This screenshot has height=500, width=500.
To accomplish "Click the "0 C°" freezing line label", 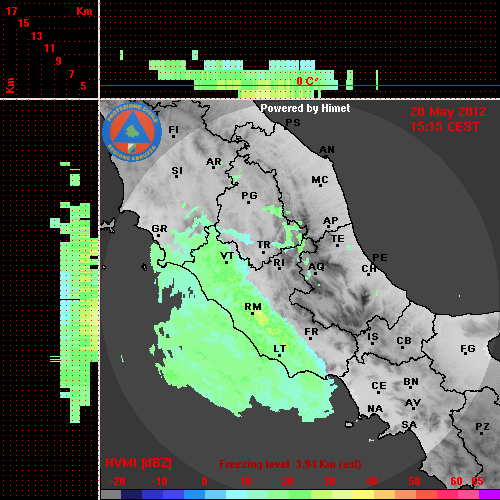I will [x=307, y=81].
